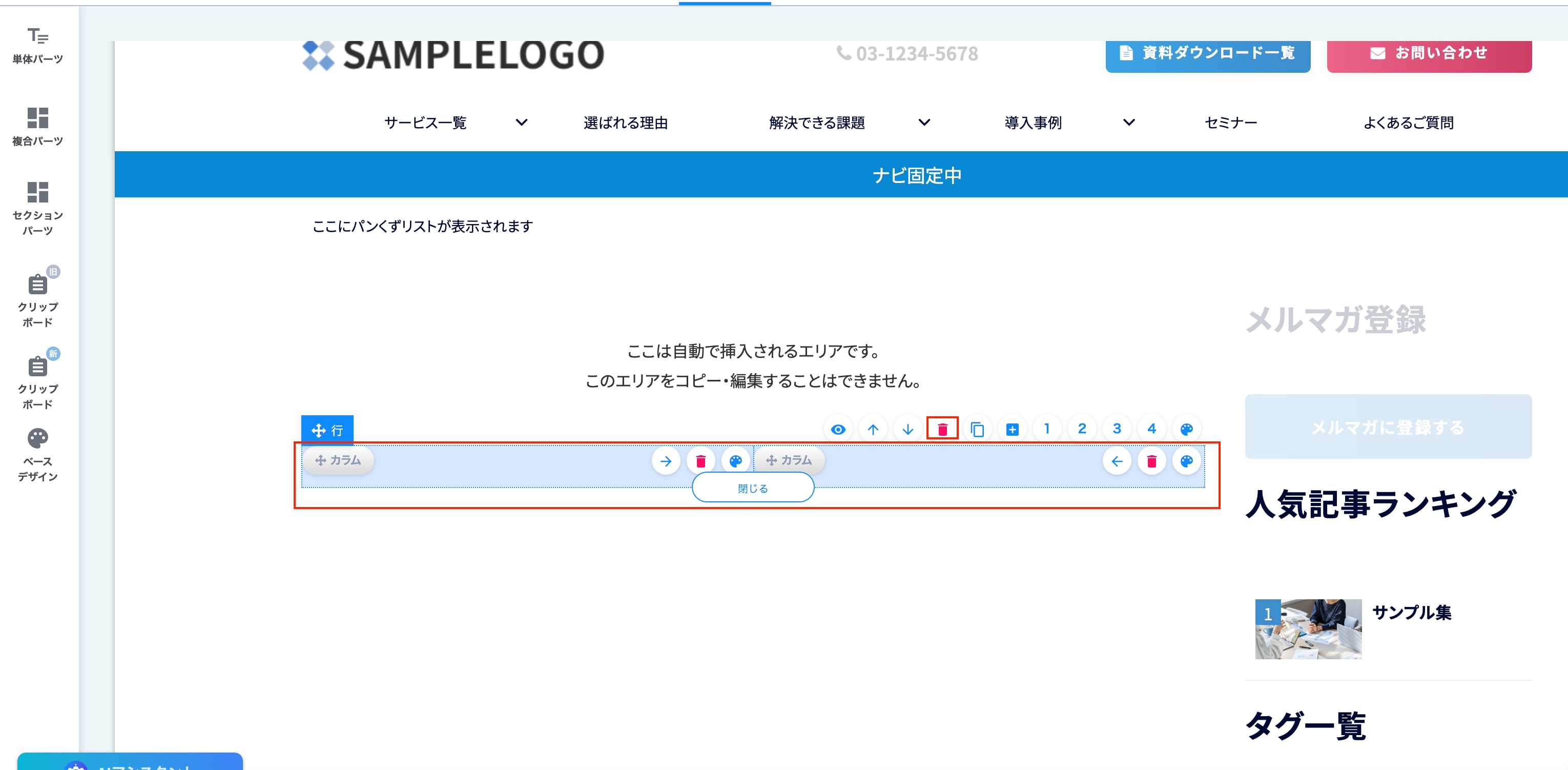Open the サンプル集 ranking article link
The height and width of the screenshot is (770, 1568).
coord(1412,612)
